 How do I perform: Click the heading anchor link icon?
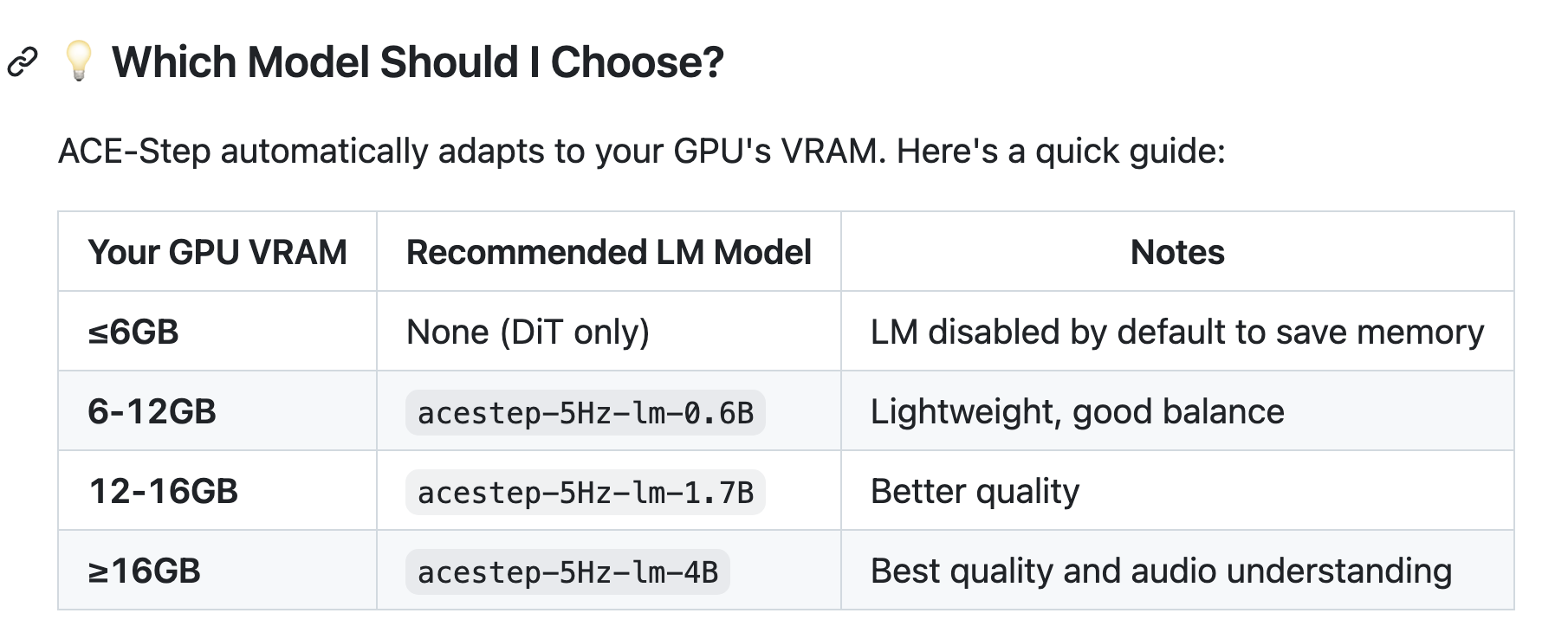pyautogui.click(x=23, y=62)
